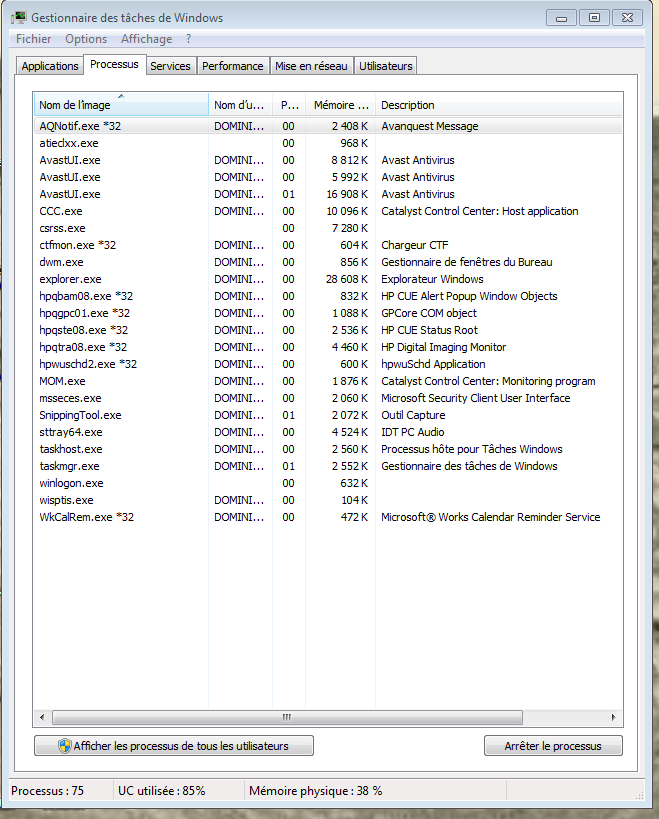Open the Options menu
659x819 pixels.
click(x=86, y=39)
